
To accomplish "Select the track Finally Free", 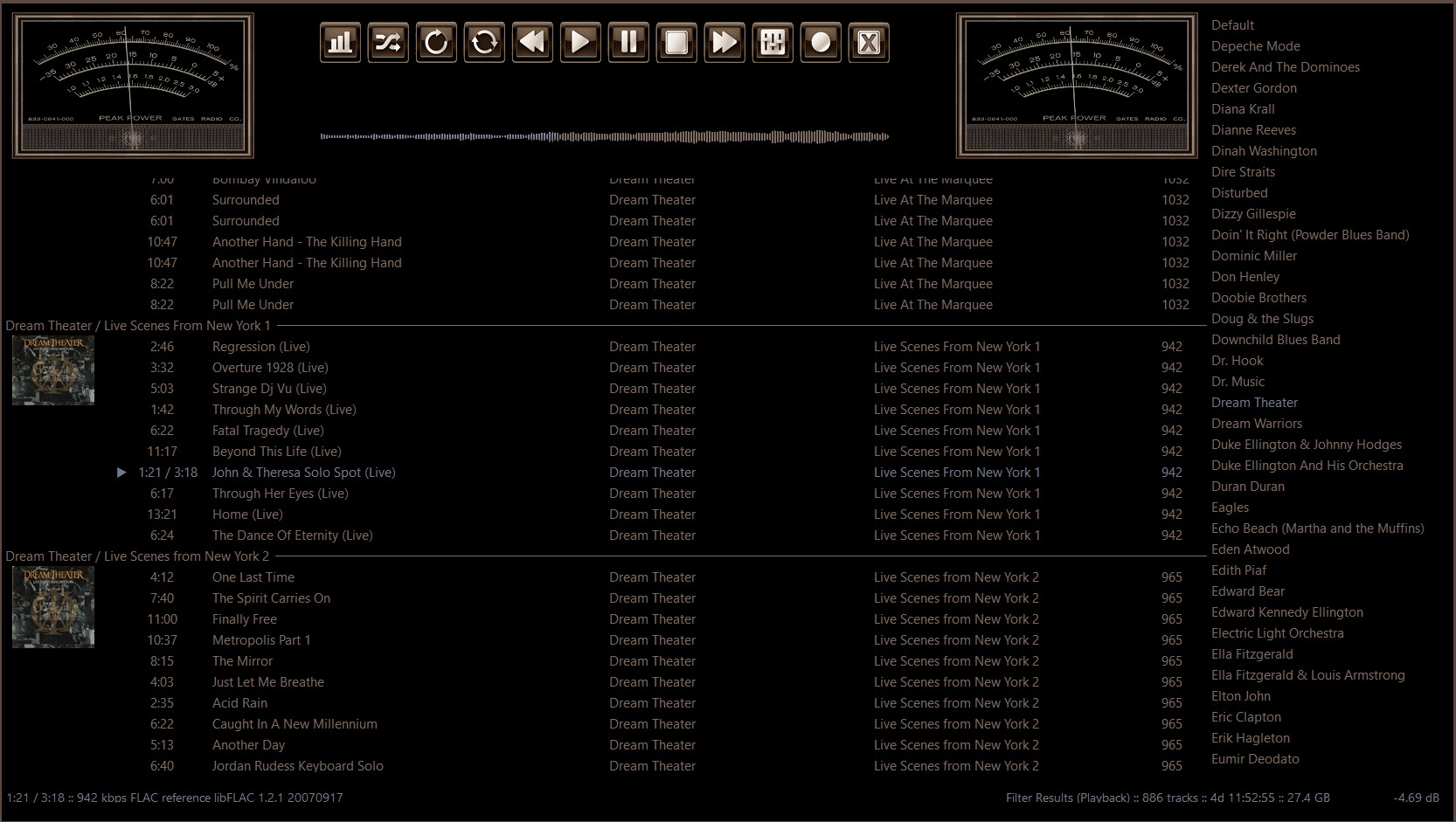I will (245, 619).
